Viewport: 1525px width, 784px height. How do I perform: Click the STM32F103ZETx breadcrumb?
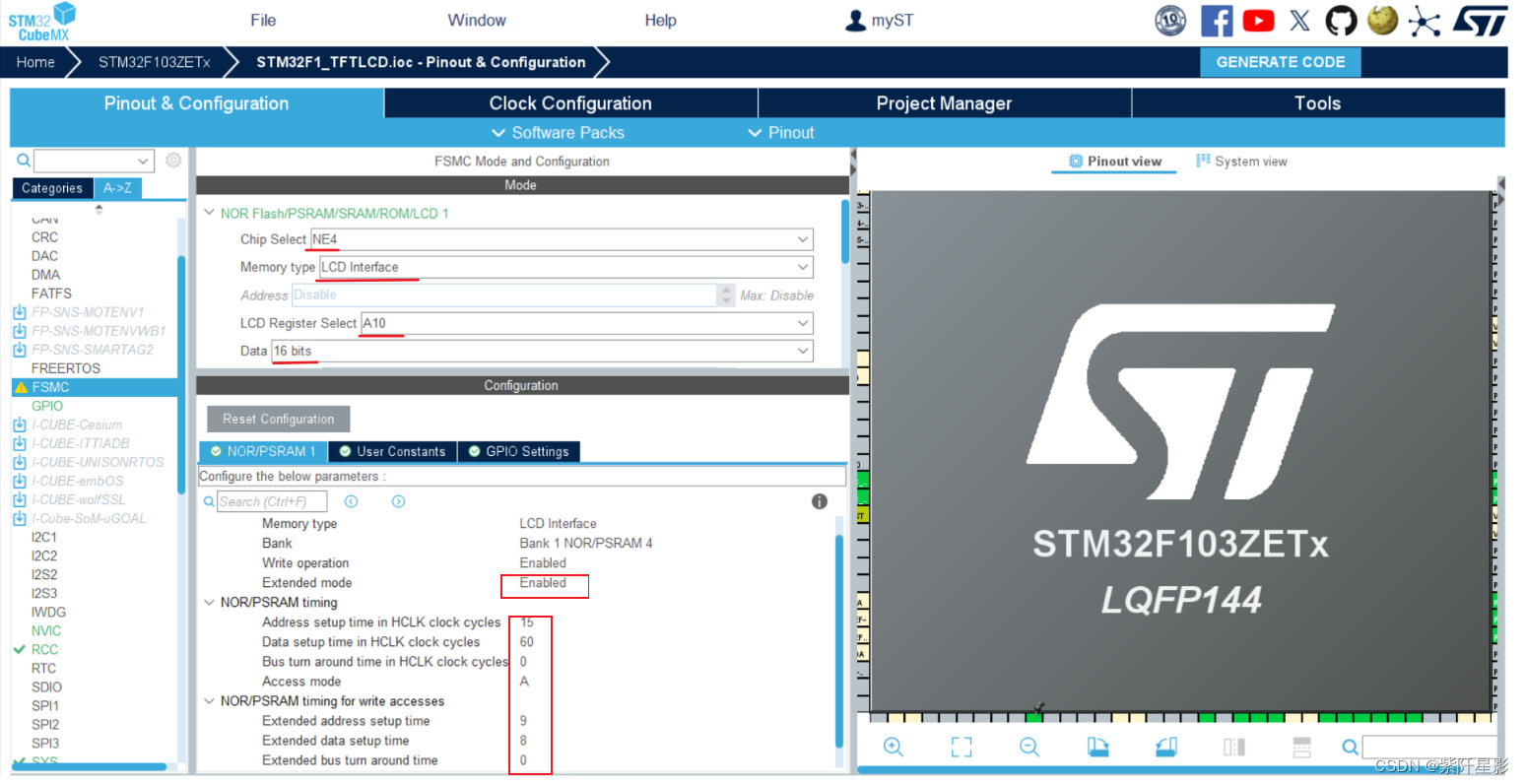(154, 62)
